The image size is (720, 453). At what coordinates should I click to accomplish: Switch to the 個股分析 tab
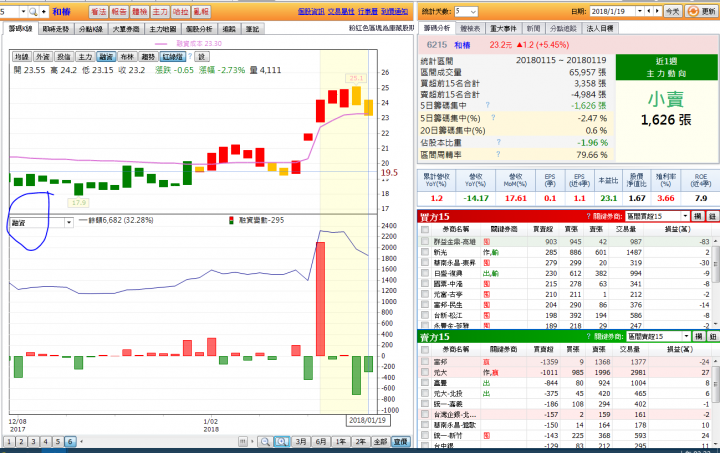pos(199,29)
